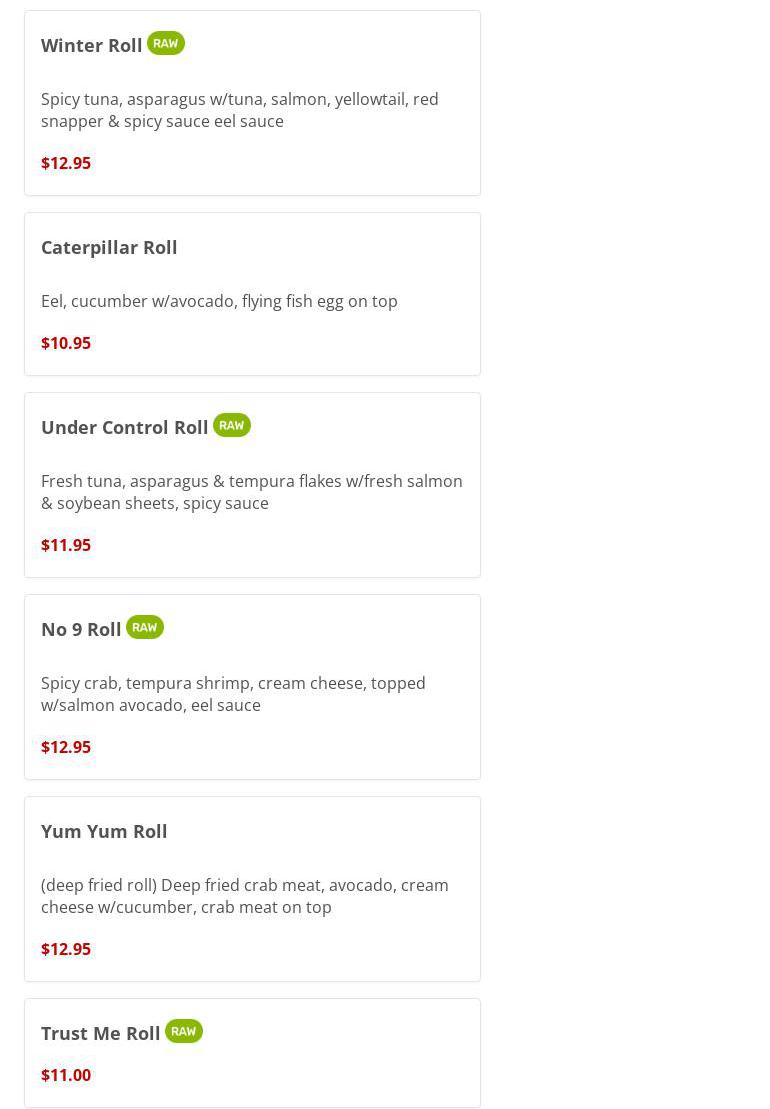Open the Winter Roll item title
The width and height of the screenshot is (770, 1109).
click(92, 45)
